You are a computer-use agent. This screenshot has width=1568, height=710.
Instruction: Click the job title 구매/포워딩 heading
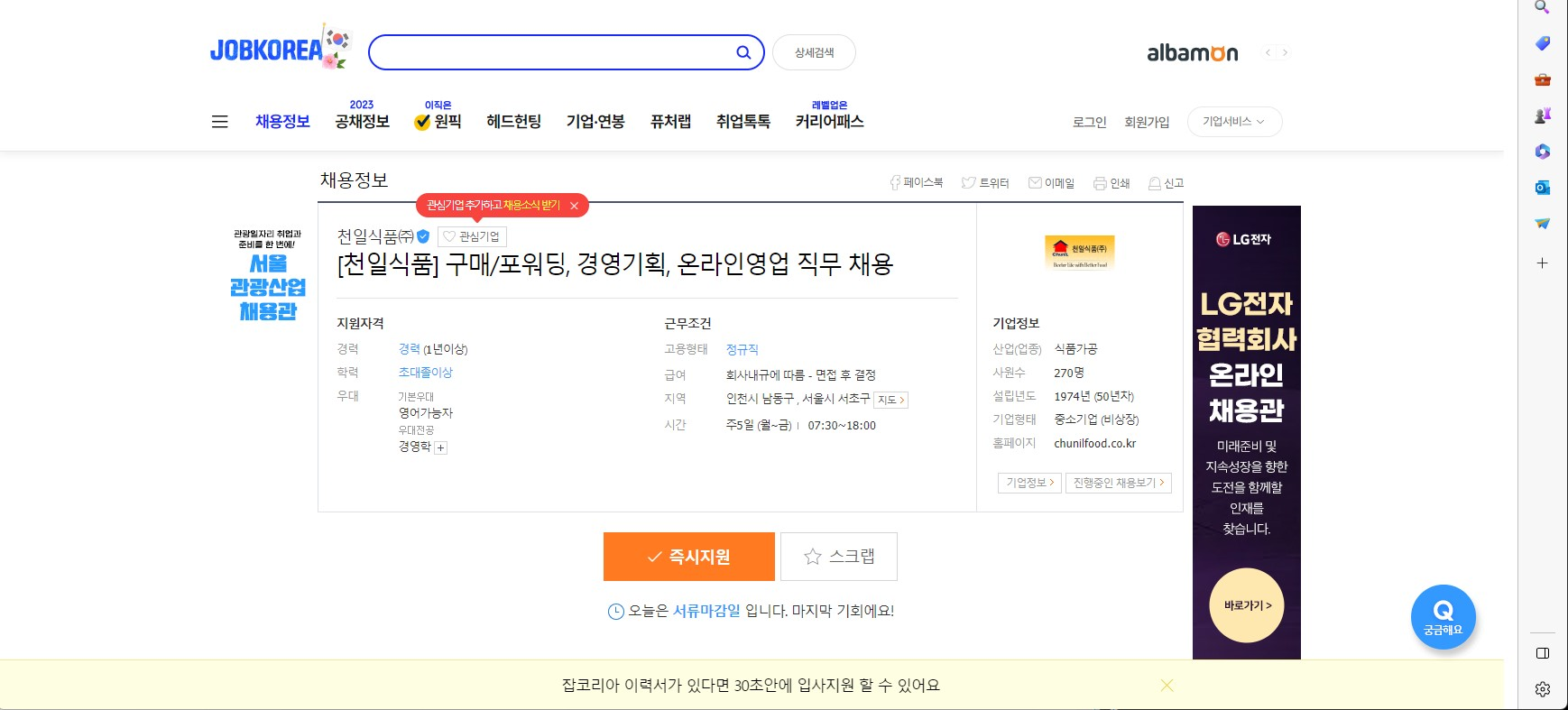point(615,264)
